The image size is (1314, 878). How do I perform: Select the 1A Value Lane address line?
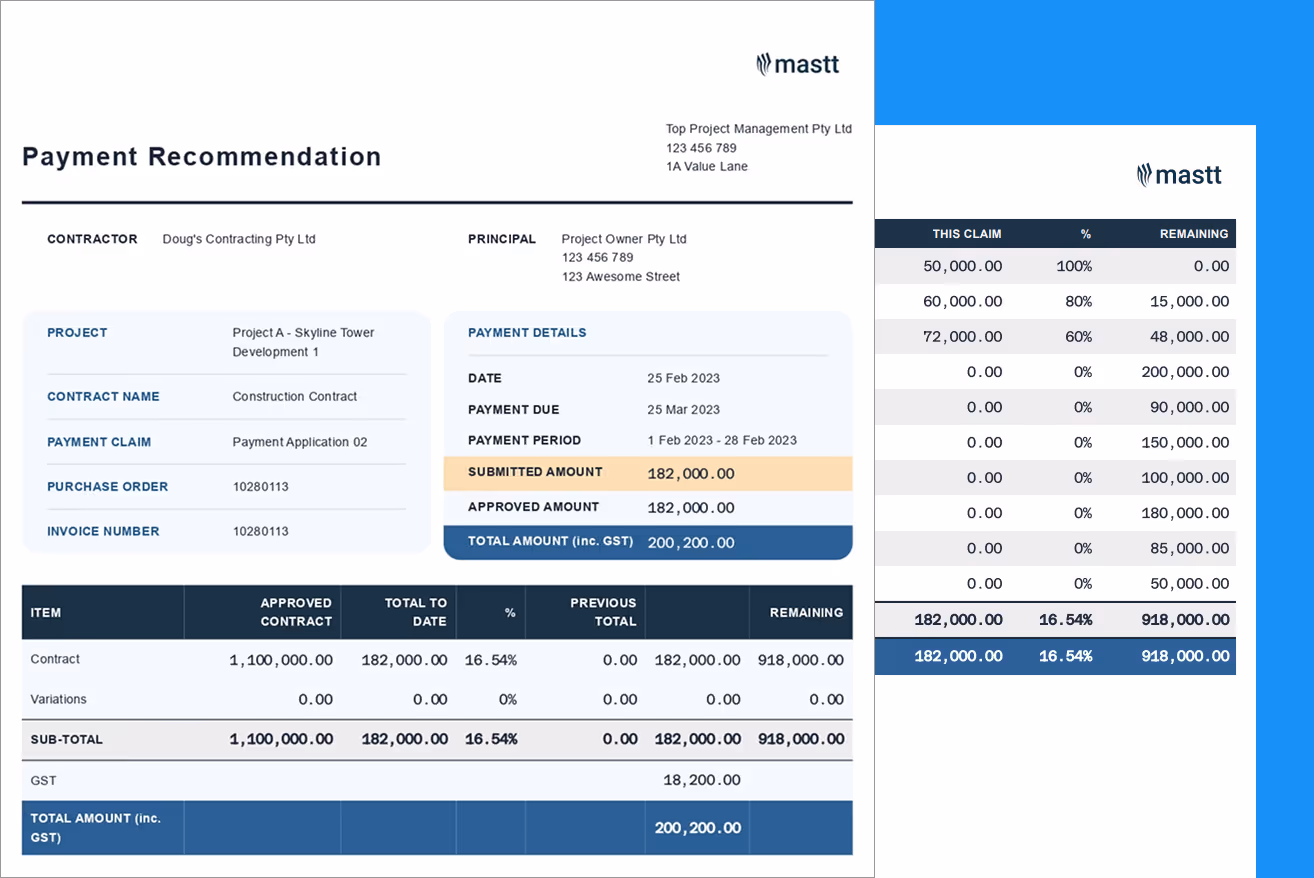tap(707, 167)
